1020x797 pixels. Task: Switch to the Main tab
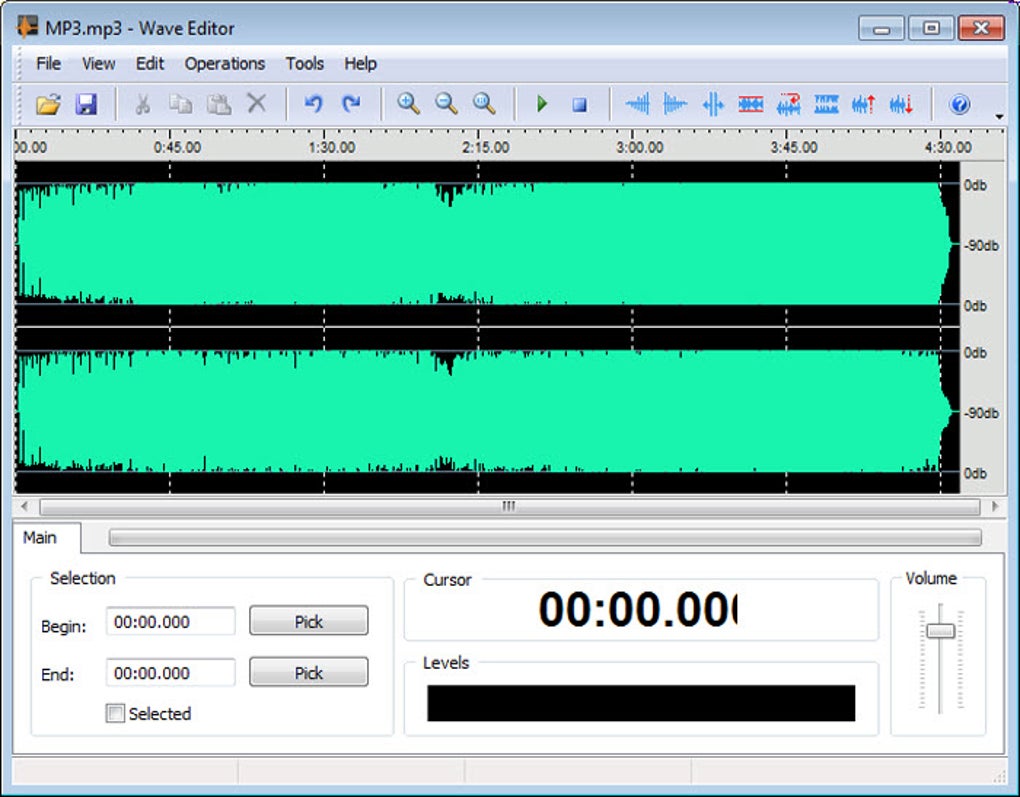[40, 538]
